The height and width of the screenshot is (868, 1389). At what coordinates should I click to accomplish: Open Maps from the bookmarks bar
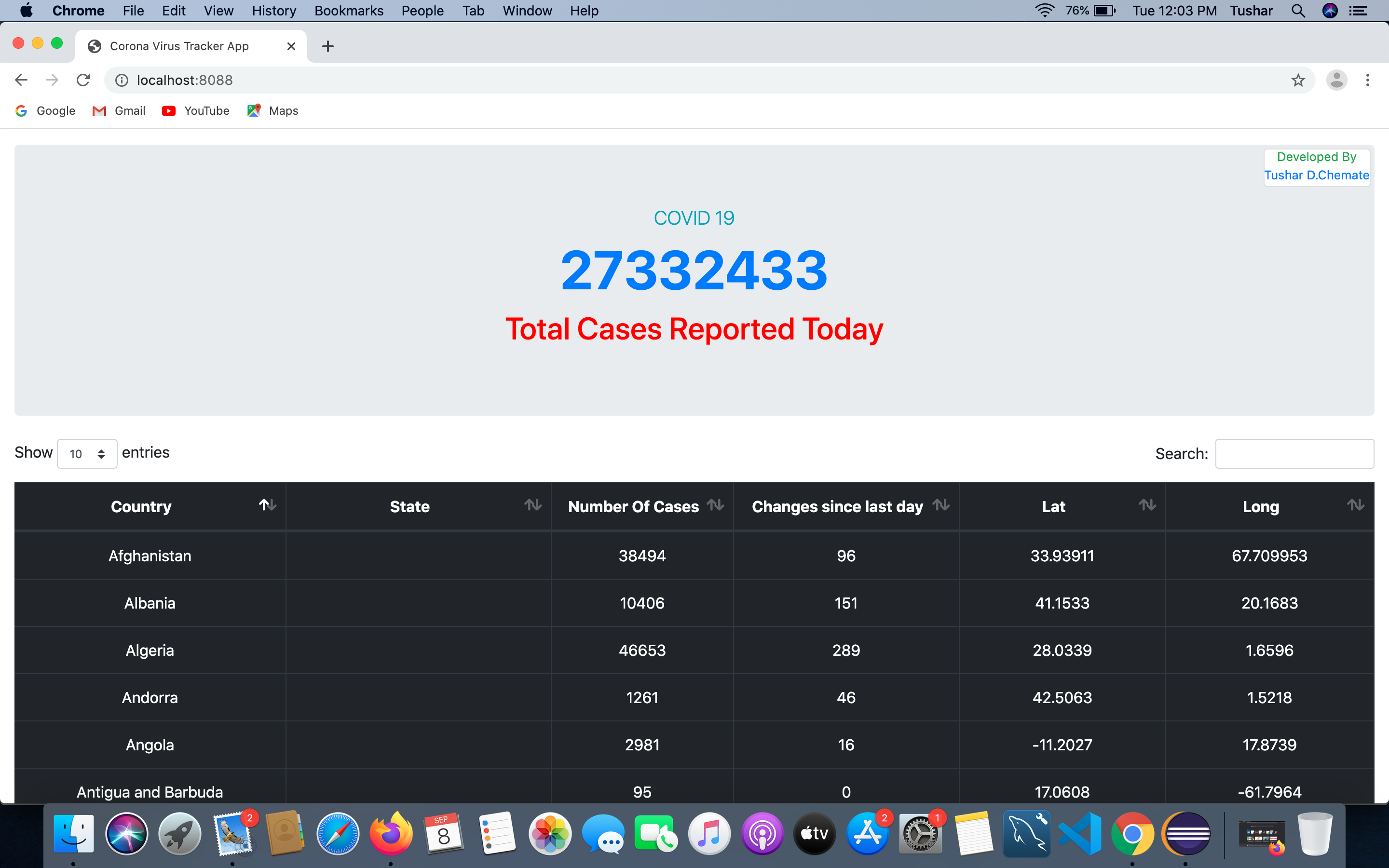(272, 111)
